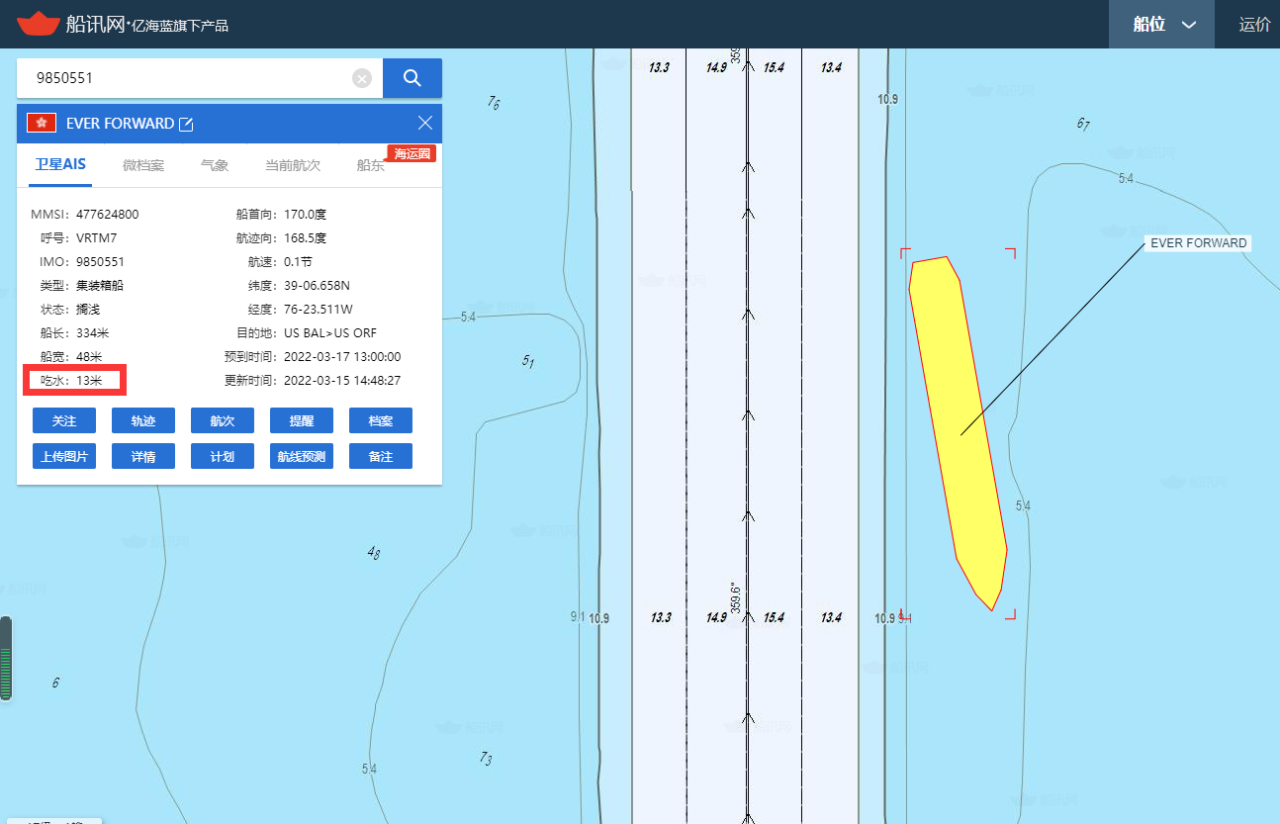Open the 当前航次 tab

pos(292,165)
